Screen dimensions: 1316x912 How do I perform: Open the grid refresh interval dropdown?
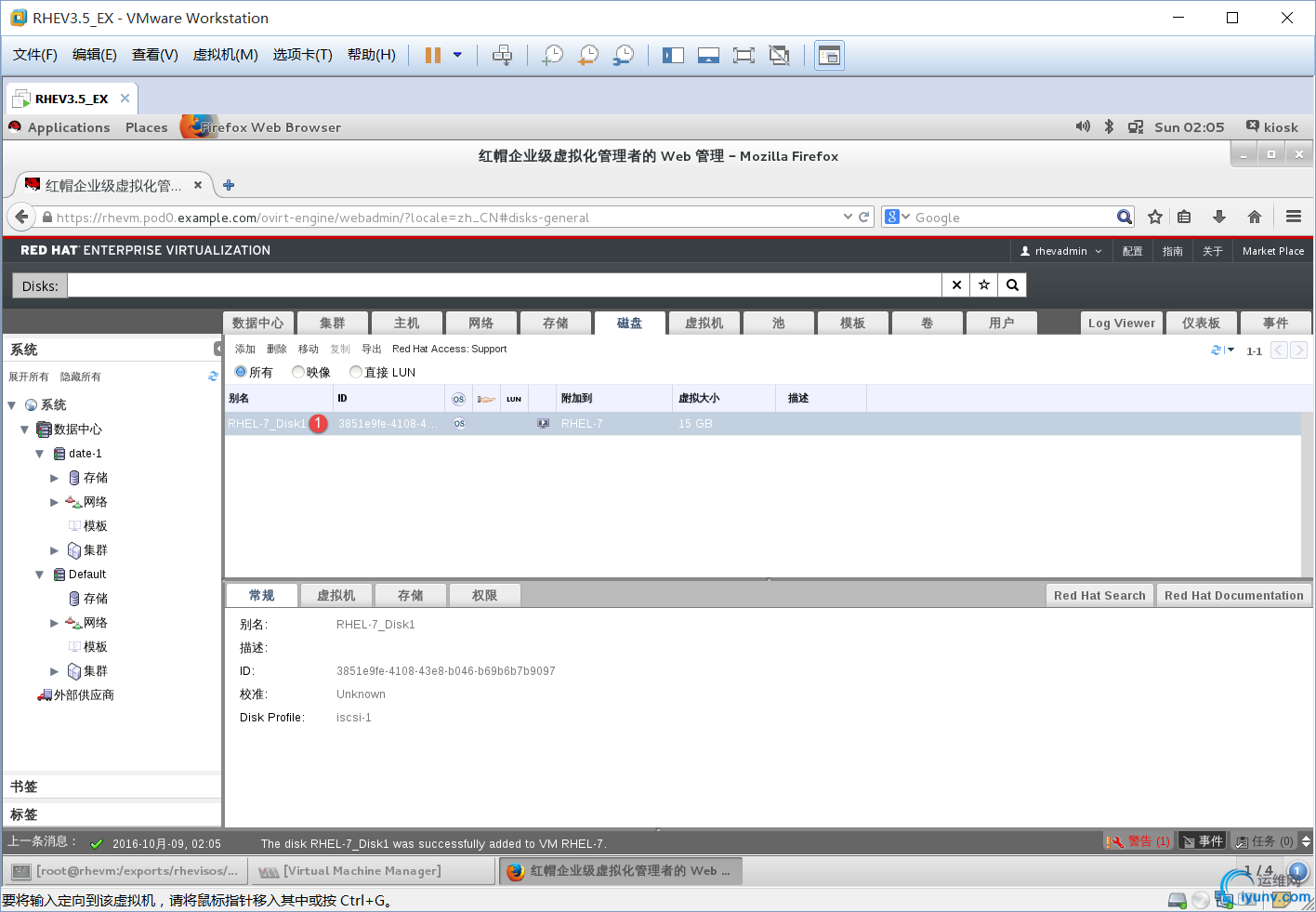(x=1230, y=350)
